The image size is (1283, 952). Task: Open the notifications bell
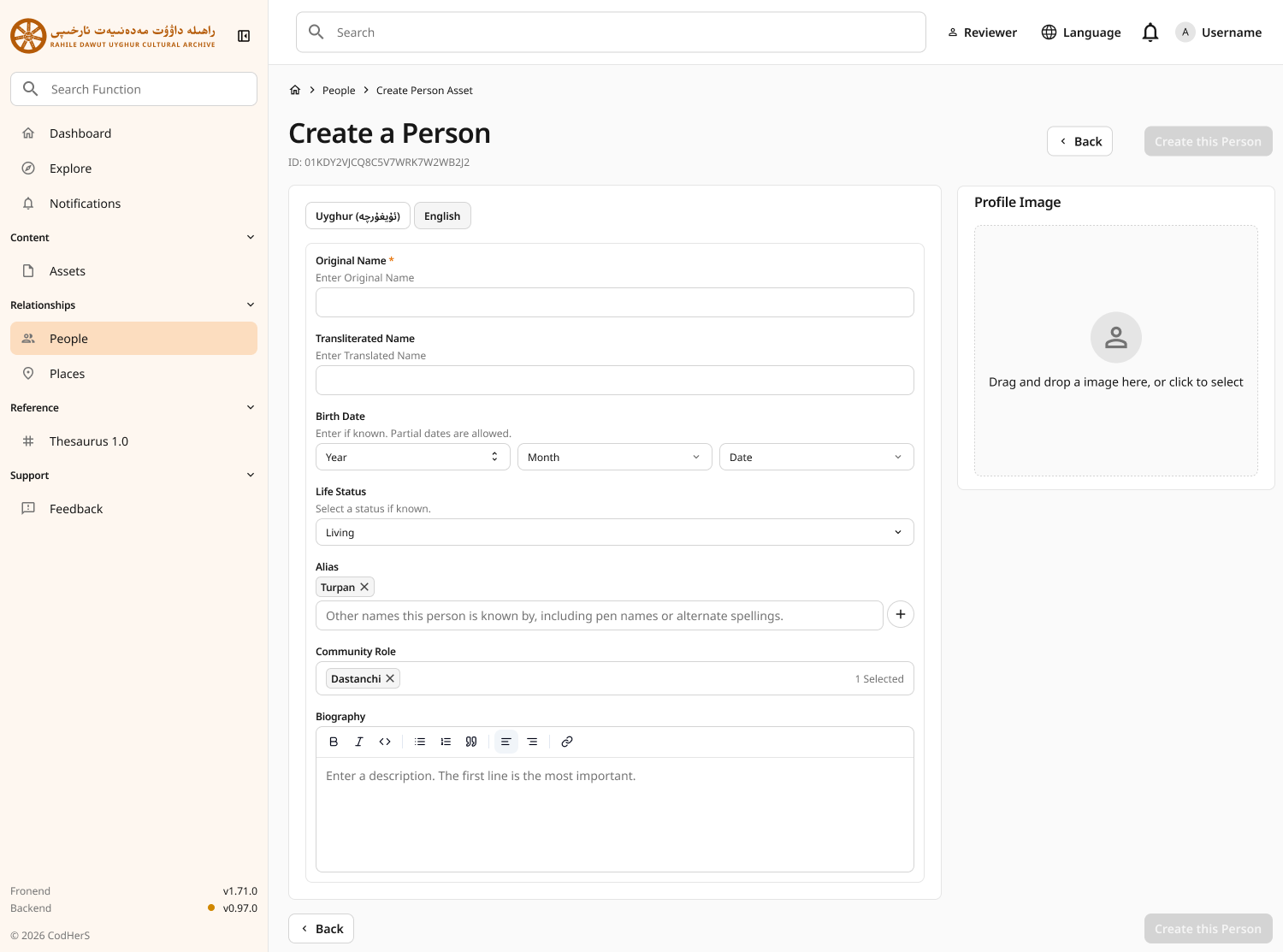coord(1150,32)
